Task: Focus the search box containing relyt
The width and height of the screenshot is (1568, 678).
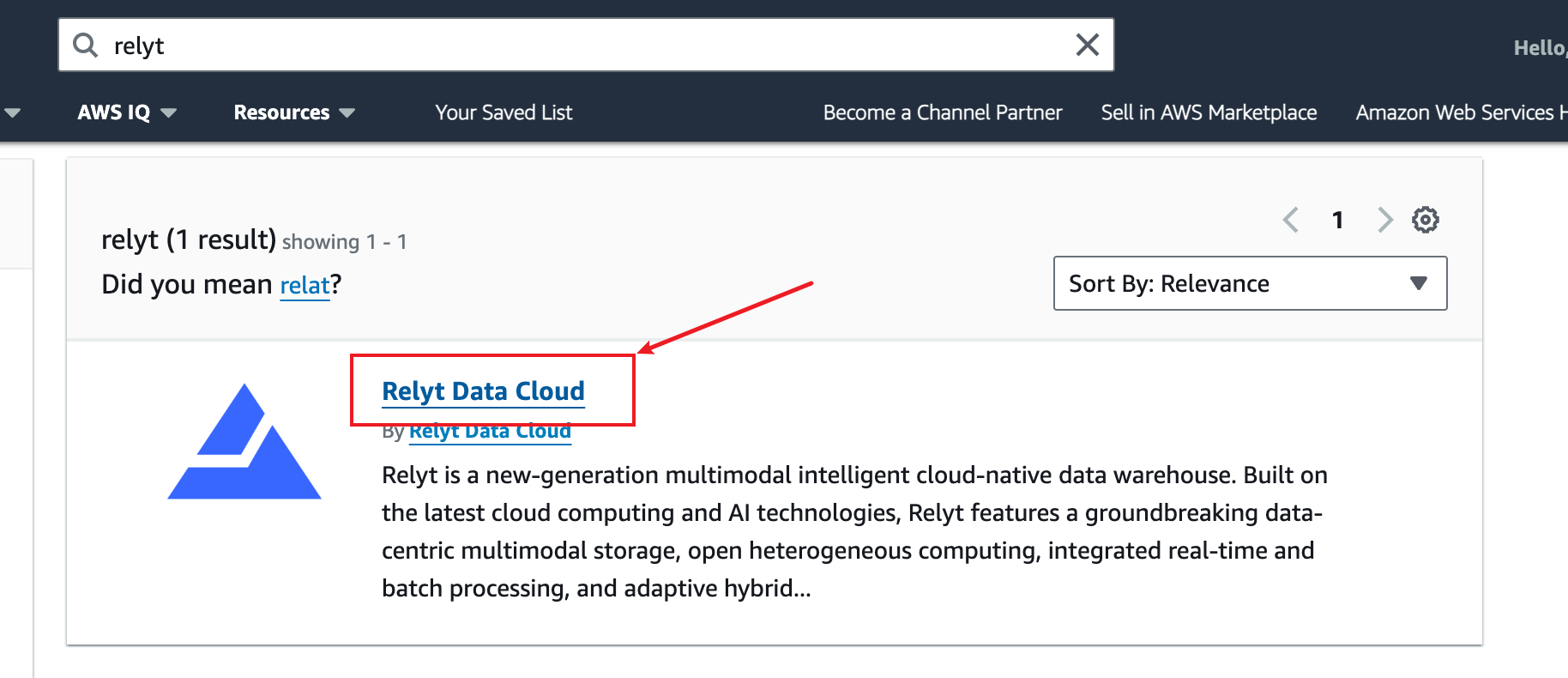Action: coord(586,45)
